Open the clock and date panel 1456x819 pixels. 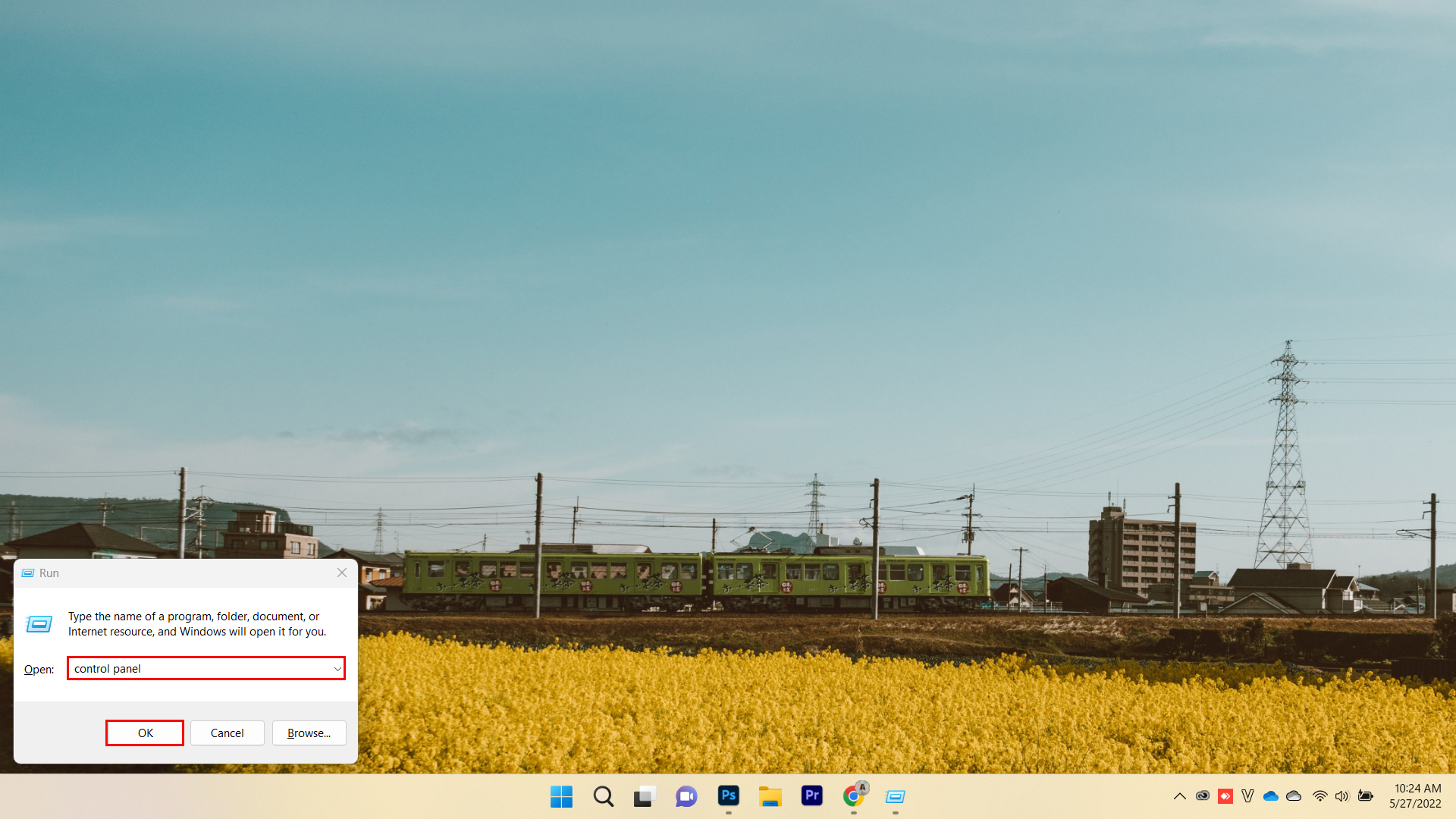click(1415, 796)
